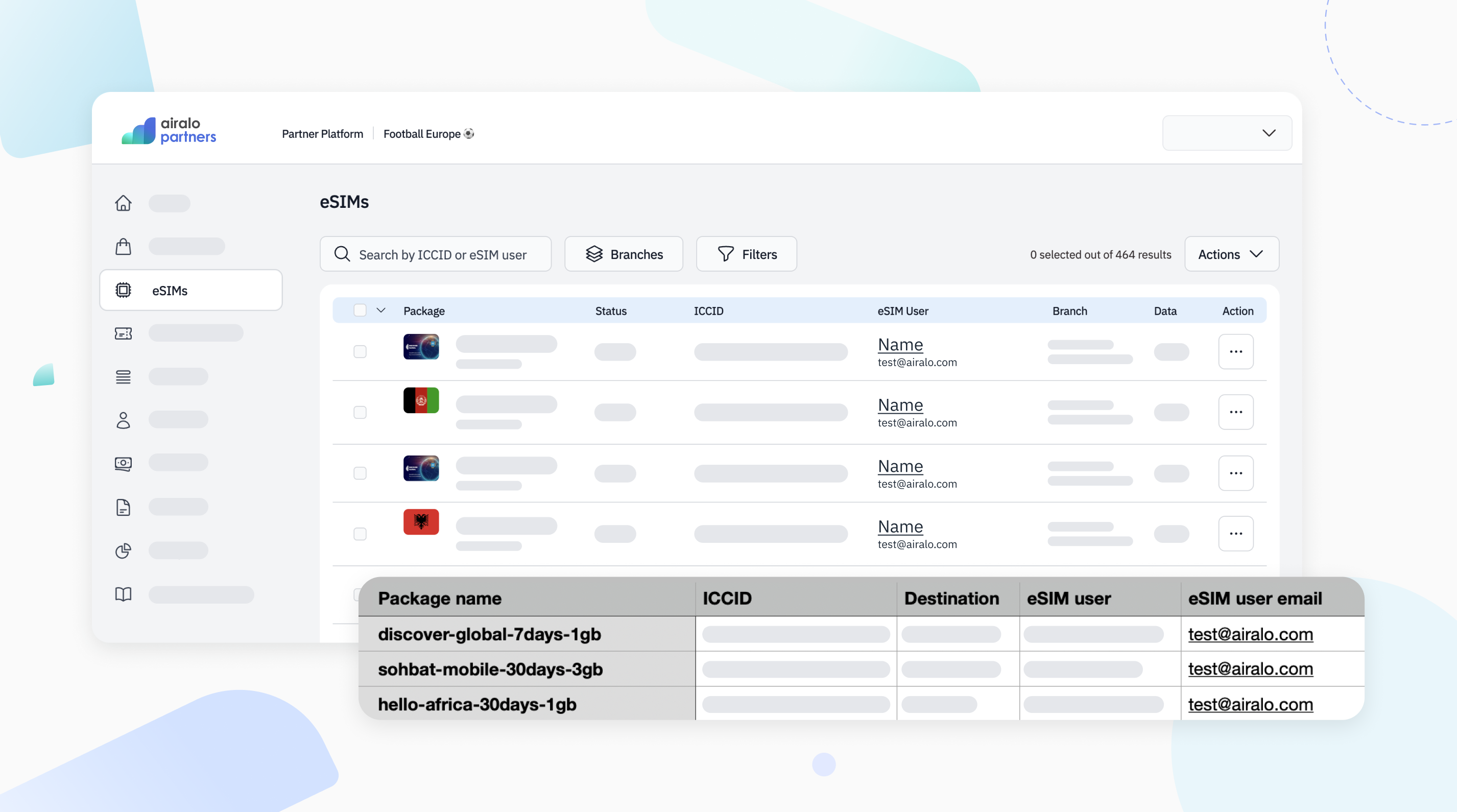1457x812 pixels.
Task: Click the Status column header
Action: click(611, 311)
